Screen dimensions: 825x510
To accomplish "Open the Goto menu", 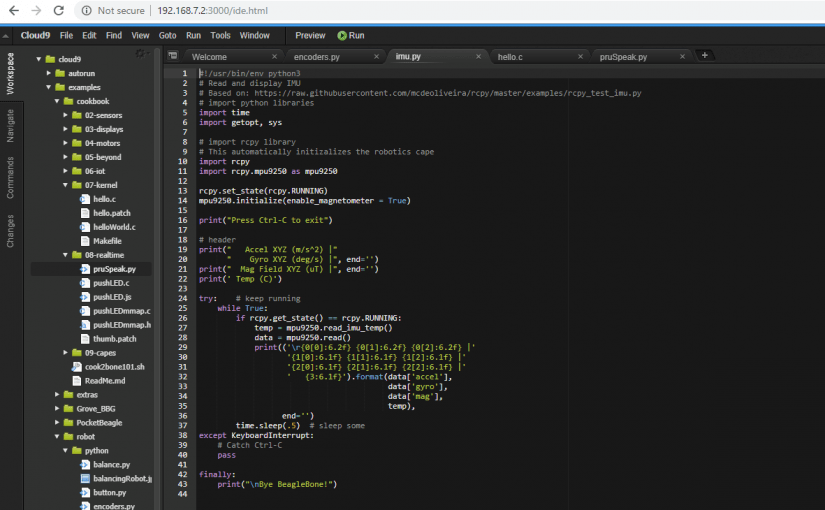I will click(167, 35).
